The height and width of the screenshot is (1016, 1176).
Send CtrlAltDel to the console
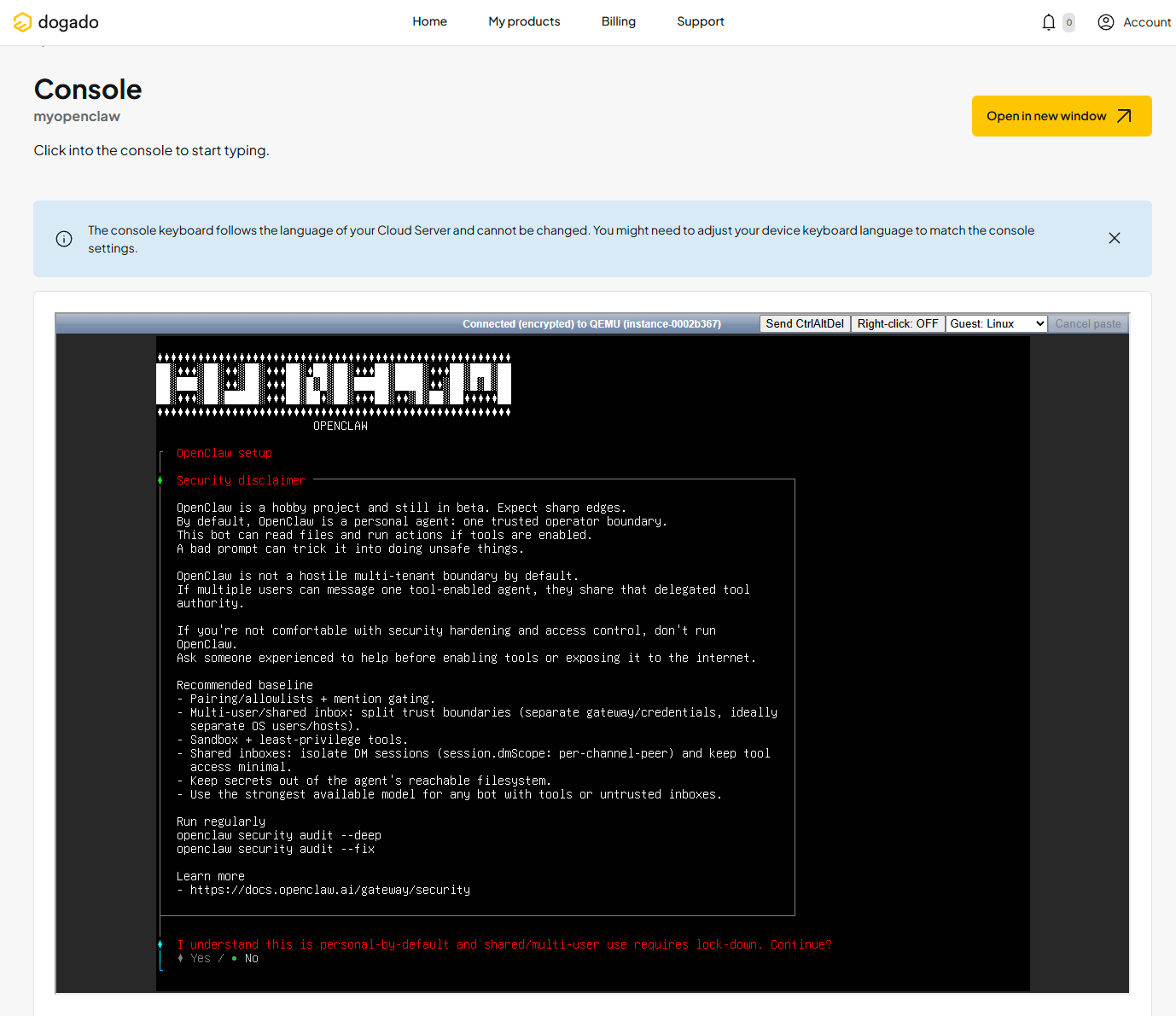click(805, 323)
